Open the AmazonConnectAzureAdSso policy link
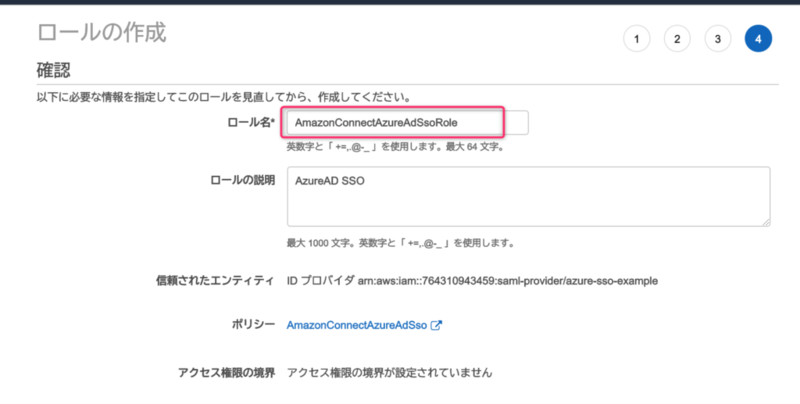800x404 pixels. 357,325
